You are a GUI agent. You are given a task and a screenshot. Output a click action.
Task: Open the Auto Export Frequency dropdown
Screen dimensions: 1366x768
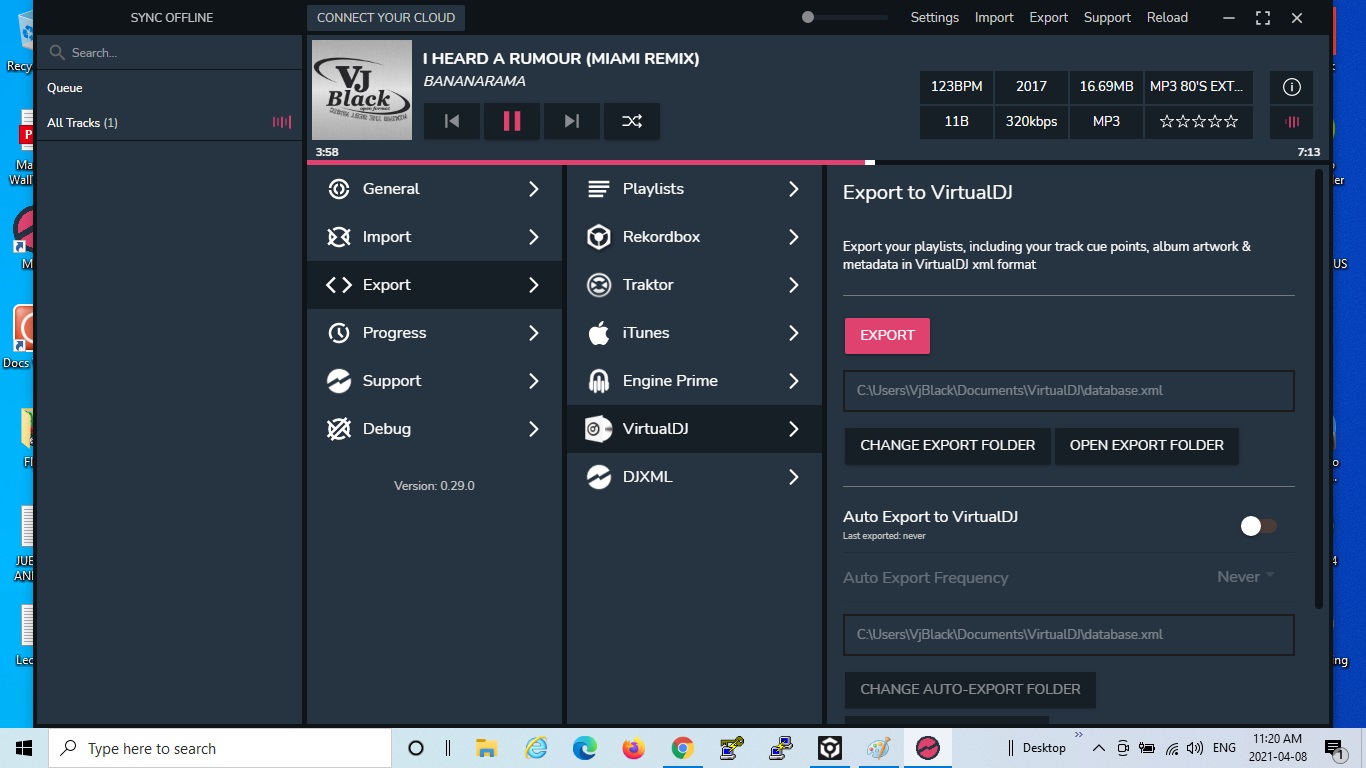point(1245,577)
